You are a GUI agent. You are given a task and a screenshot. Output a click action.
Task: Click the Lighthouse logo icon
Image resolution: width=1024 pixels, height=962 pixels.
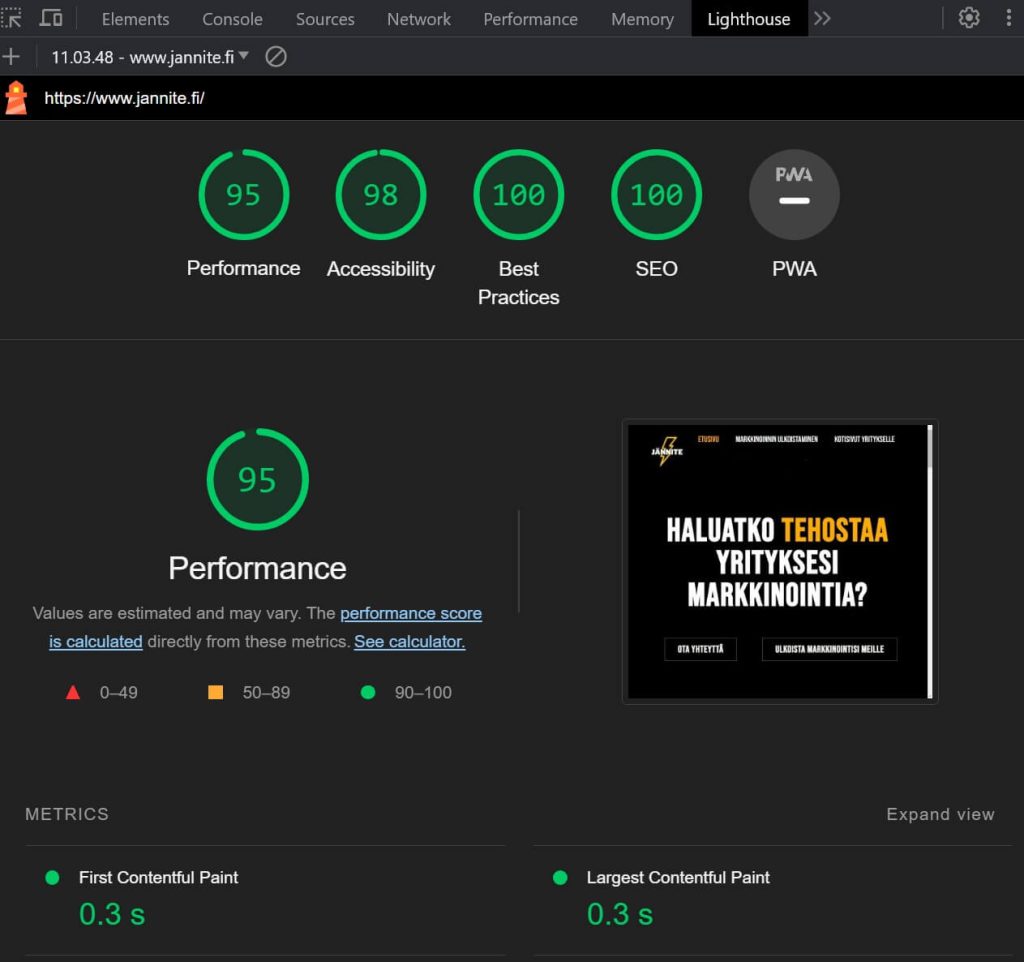click(x=16, y=98)
